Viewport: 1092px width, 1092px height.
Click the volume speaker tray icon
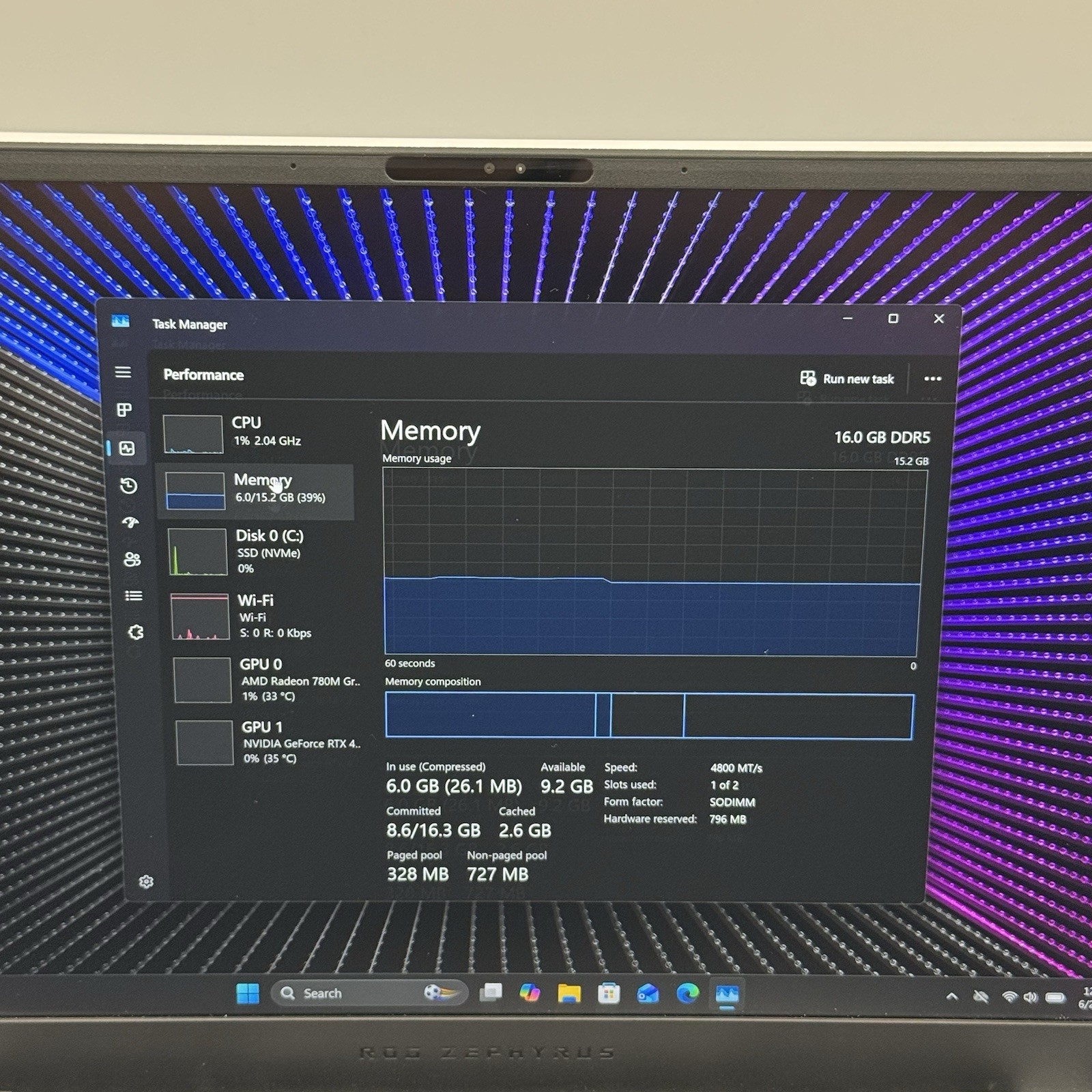coord(1031,997)
